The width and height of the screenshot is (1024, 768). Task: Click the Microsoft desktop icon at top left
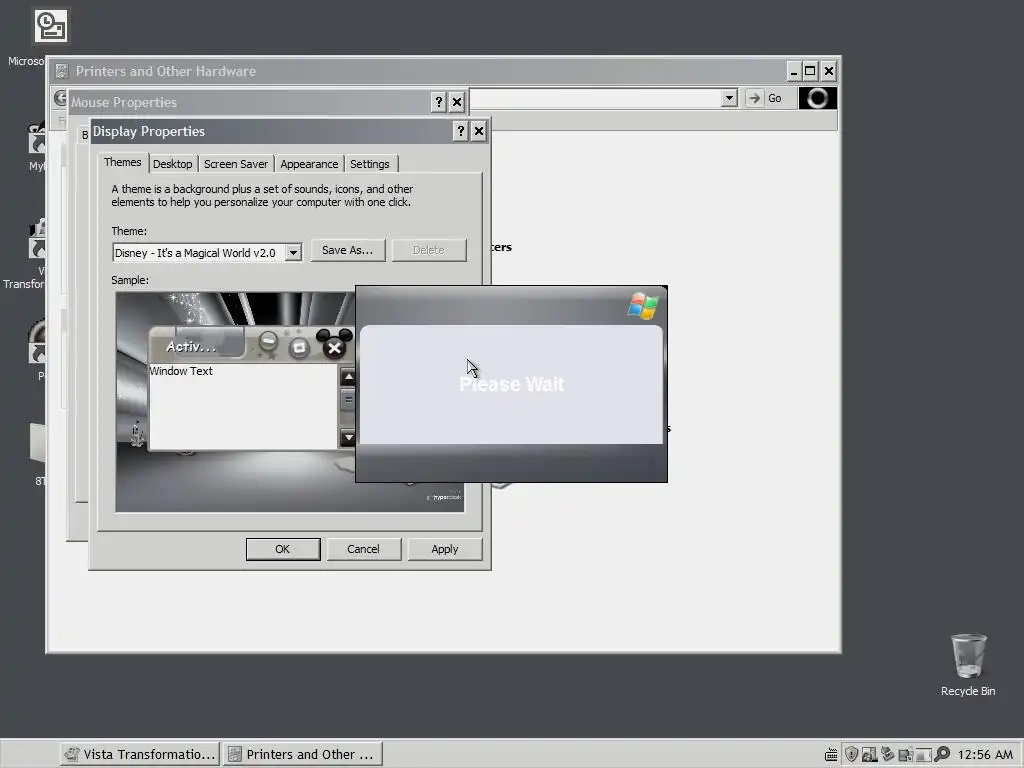51,26
